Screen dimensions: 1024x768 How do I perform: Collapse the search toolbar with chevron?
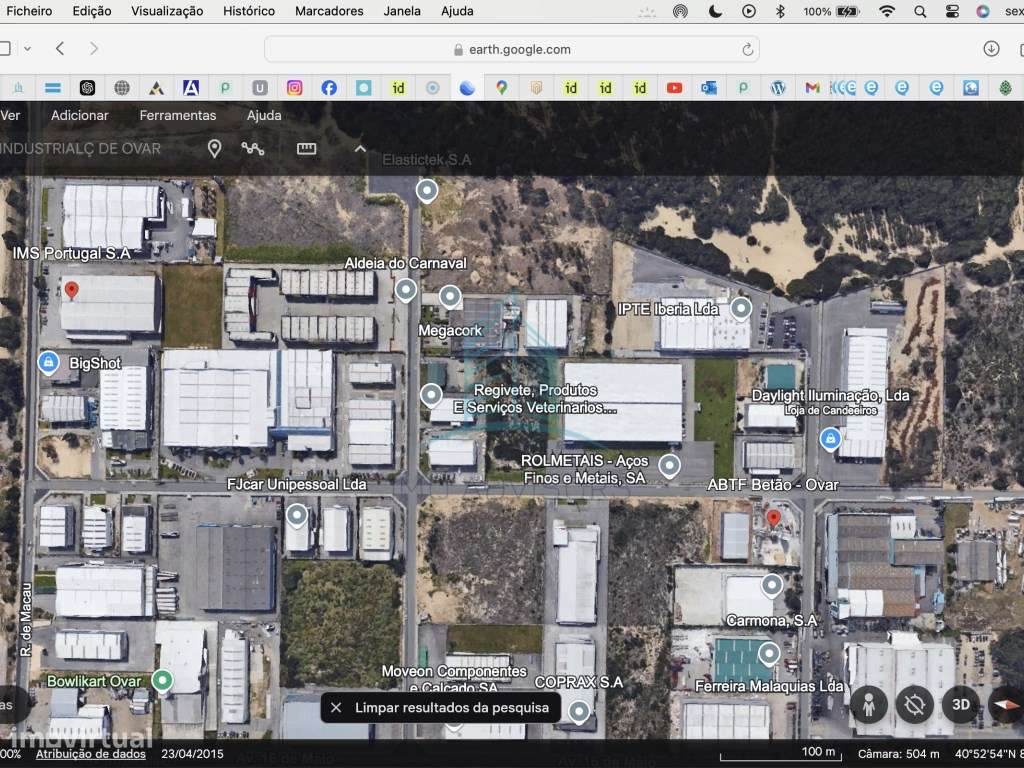(x=360, y=149)
